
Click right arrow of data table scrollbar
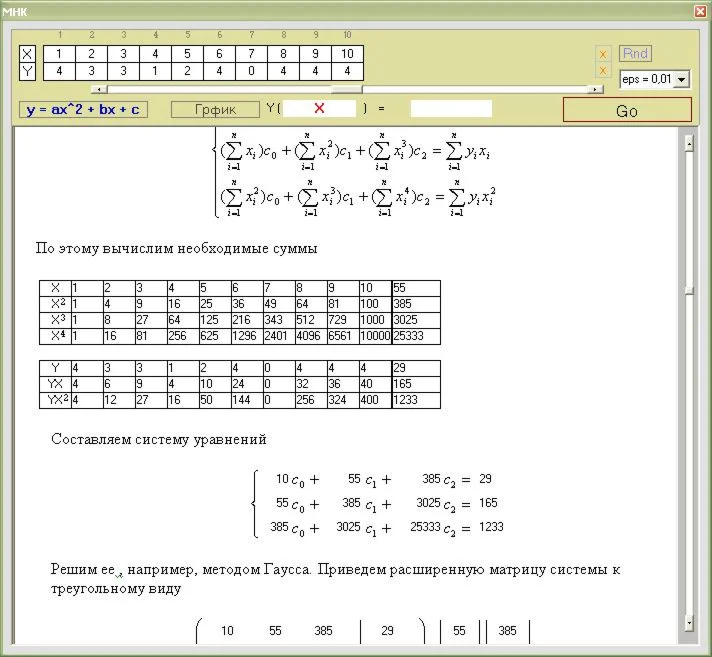[597, 89]
